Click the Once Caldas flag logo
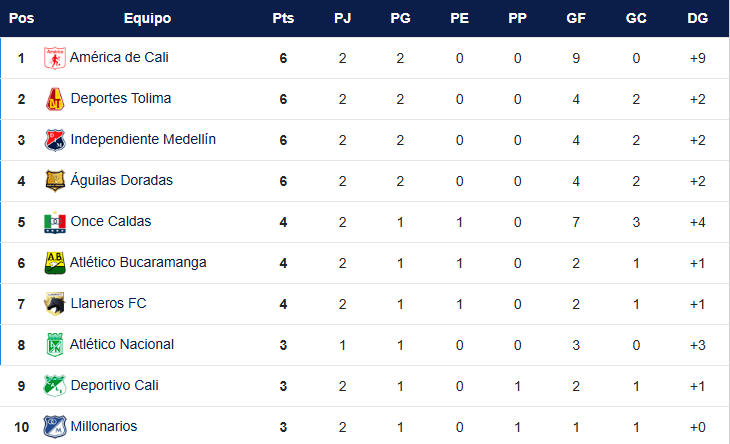Image resolution: width=730 pixels, height=444 pixels. tap(55, 222)
